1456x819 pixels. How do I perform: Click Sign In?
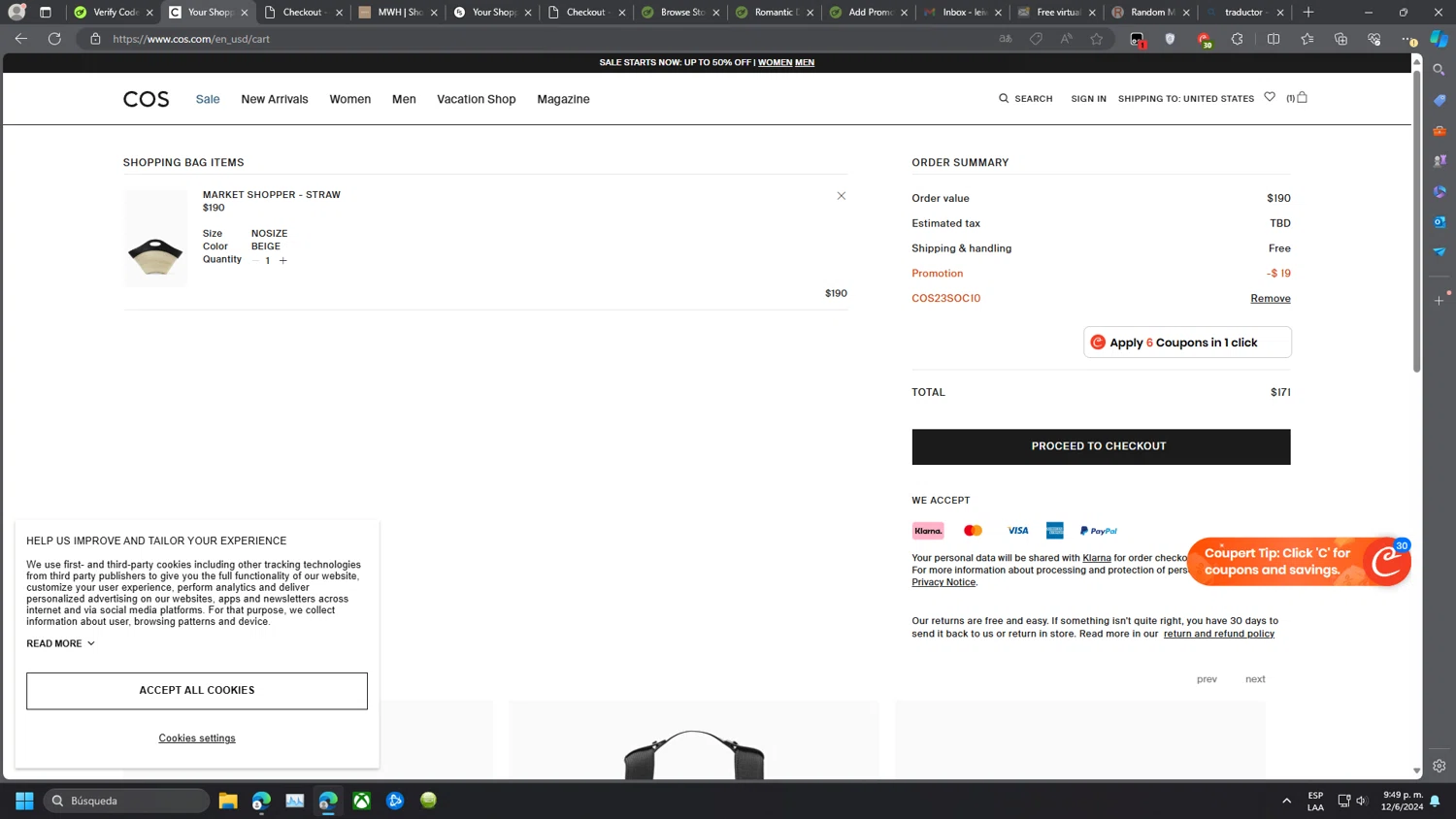(x=1088, y=99)
